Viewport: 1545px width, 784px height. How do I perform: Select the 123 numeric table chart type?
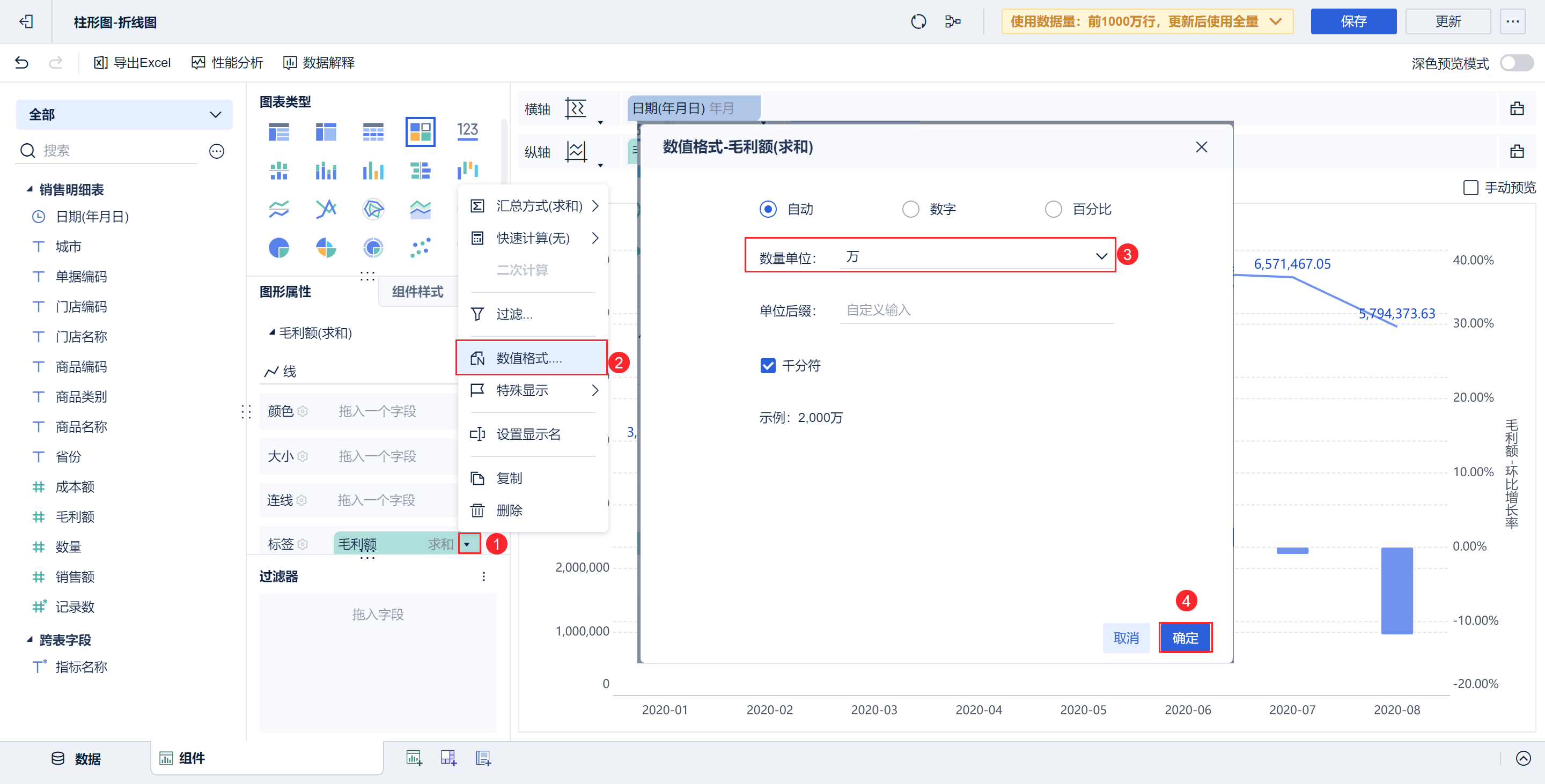click(468, 131)
